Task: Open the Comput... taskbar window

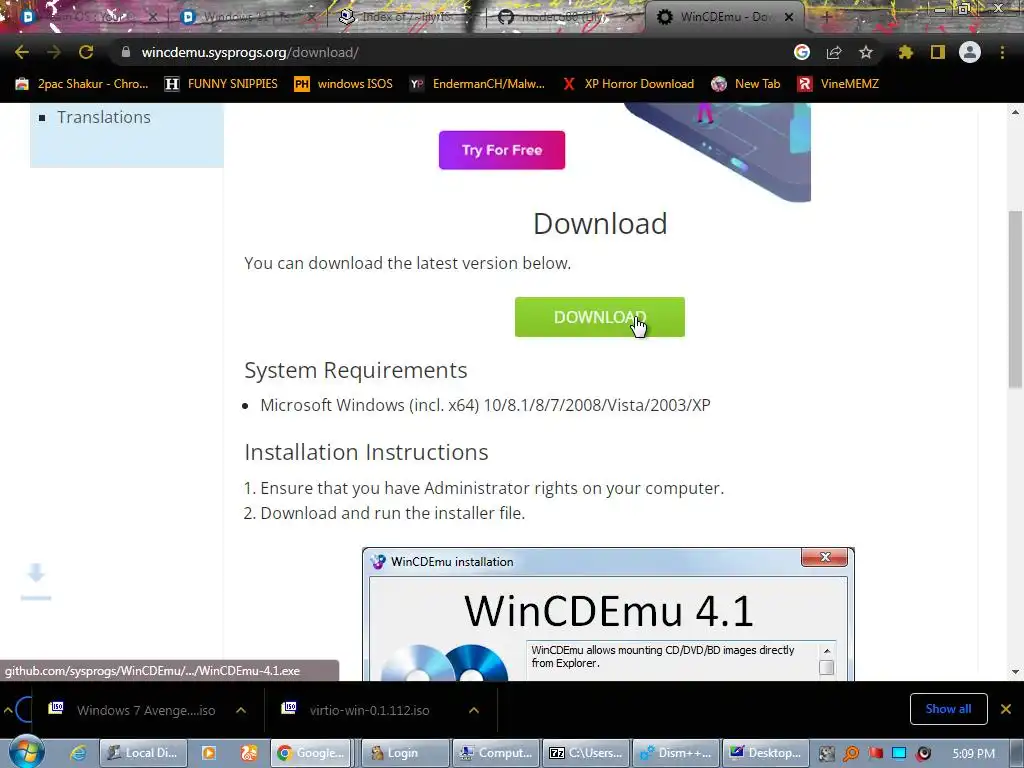Action: [496, 753]
